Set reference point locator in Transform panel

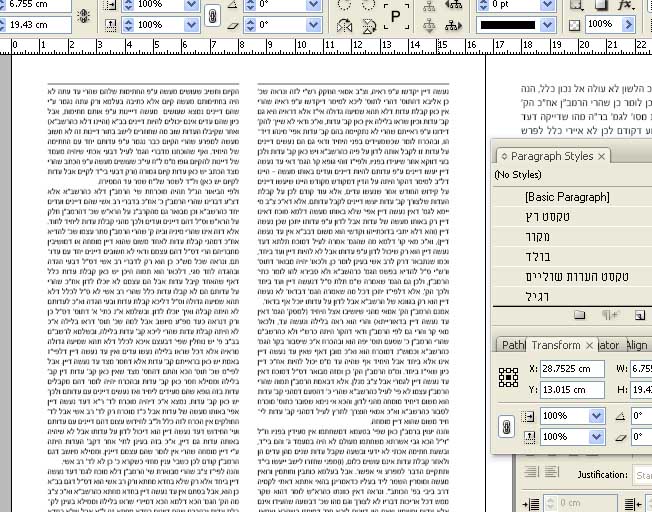click(x=508, y=378)
